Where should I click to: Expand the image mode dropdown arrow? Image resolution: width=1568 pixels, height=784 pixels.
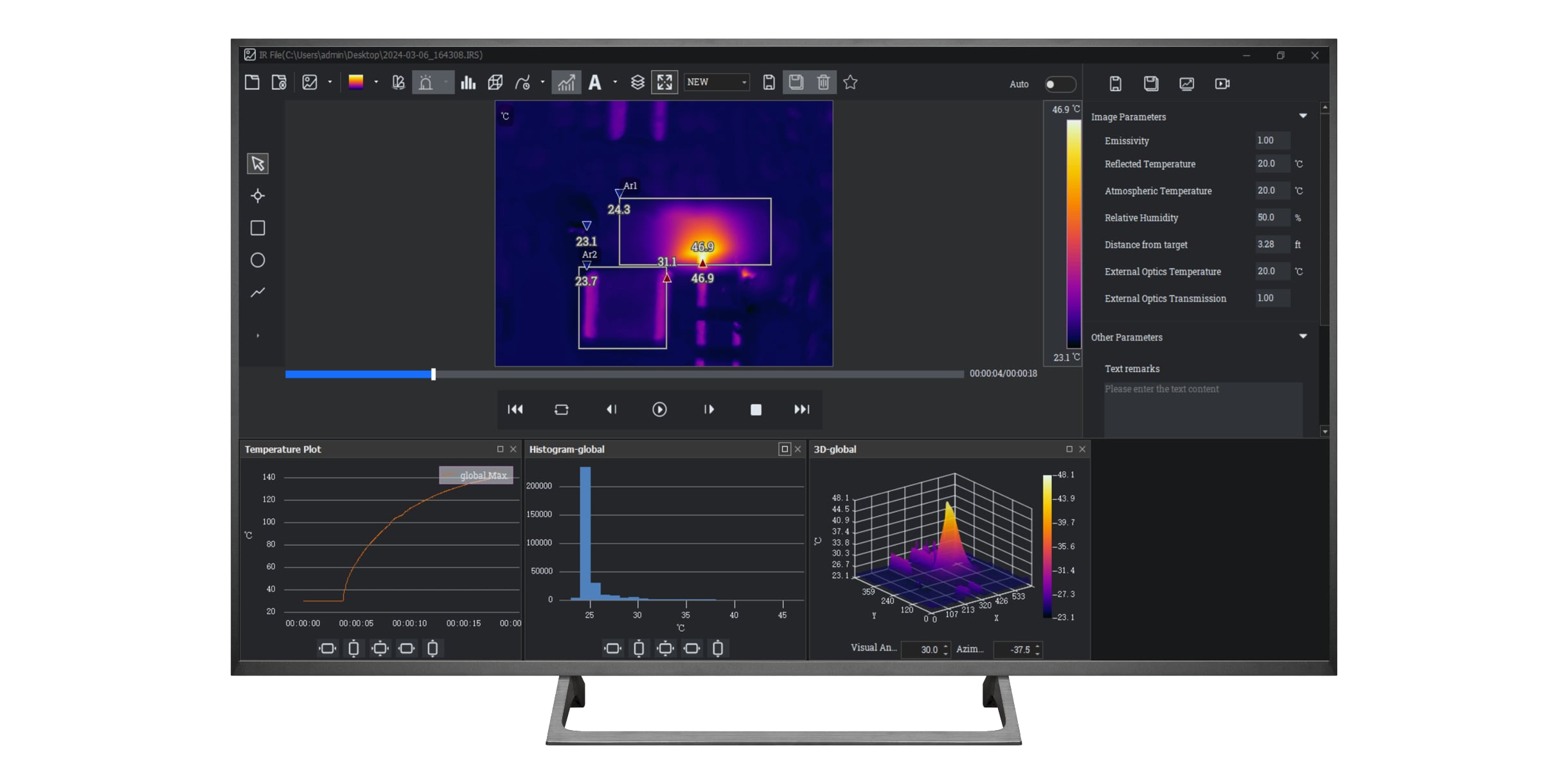point(330,82)
